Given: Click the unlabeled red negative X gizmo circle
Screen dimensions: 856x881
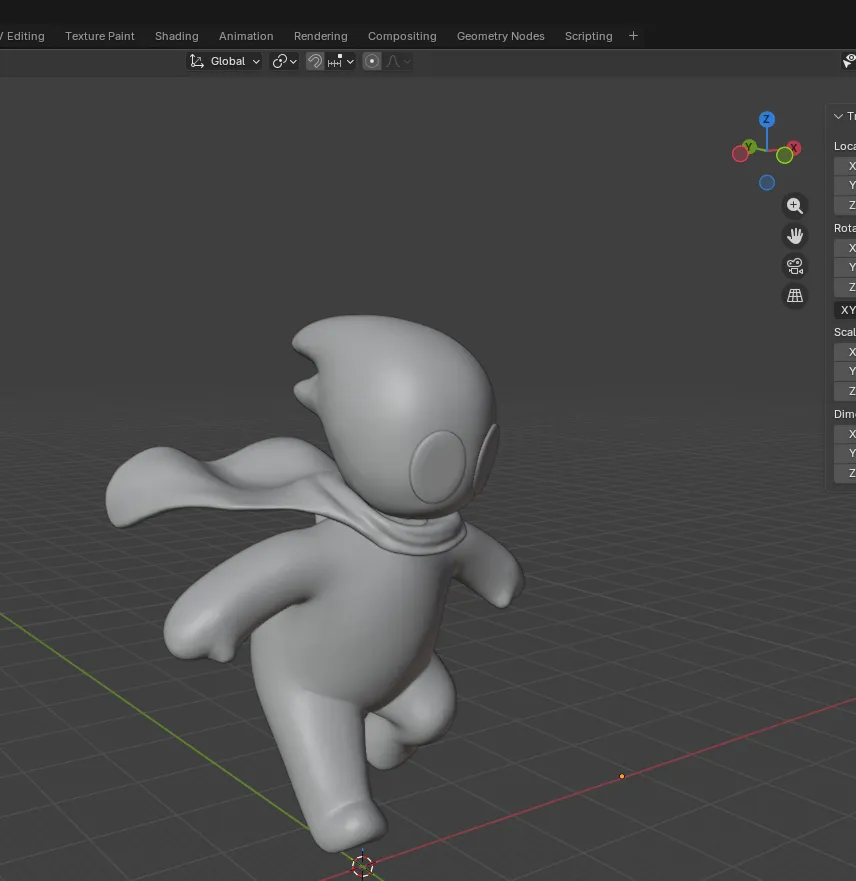Looking at the screenshot, I should click(740, 154).
